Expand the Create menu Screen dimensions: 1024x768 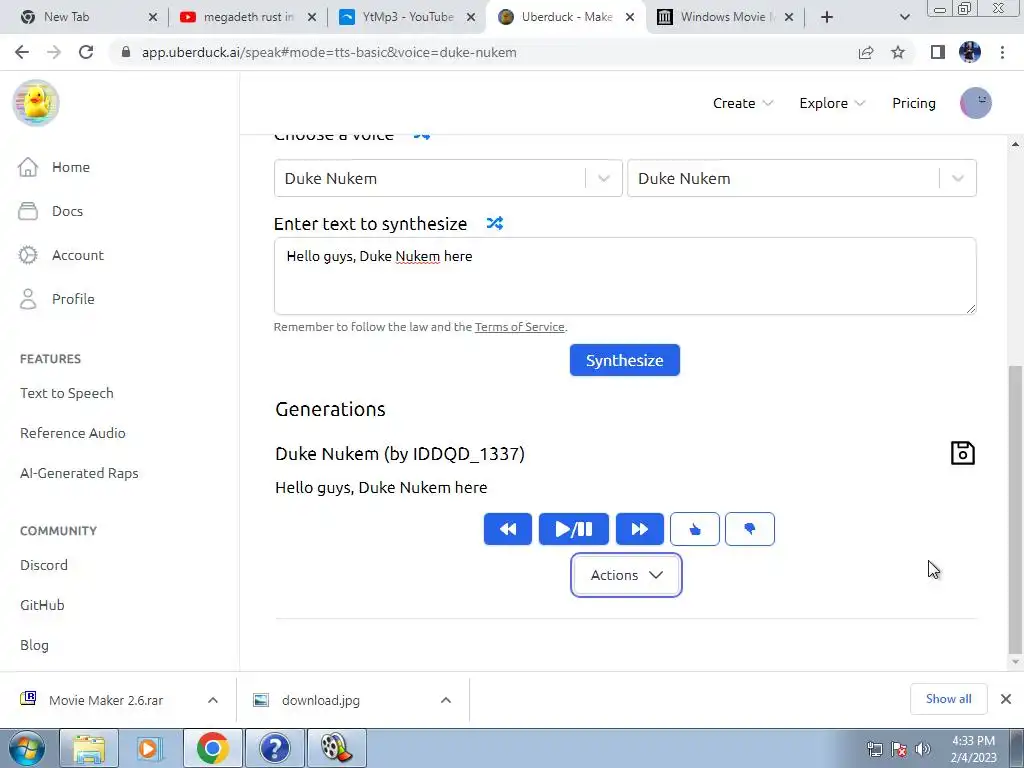743,103
